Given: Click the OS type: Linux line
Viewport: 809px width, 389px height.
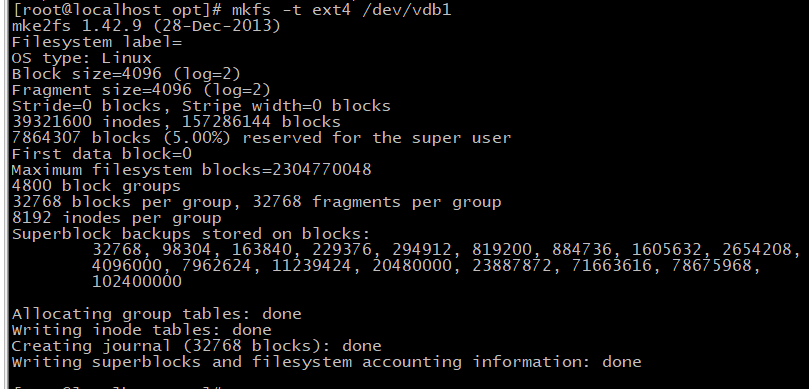Looking at the screenshot, I should coord(82,57).
